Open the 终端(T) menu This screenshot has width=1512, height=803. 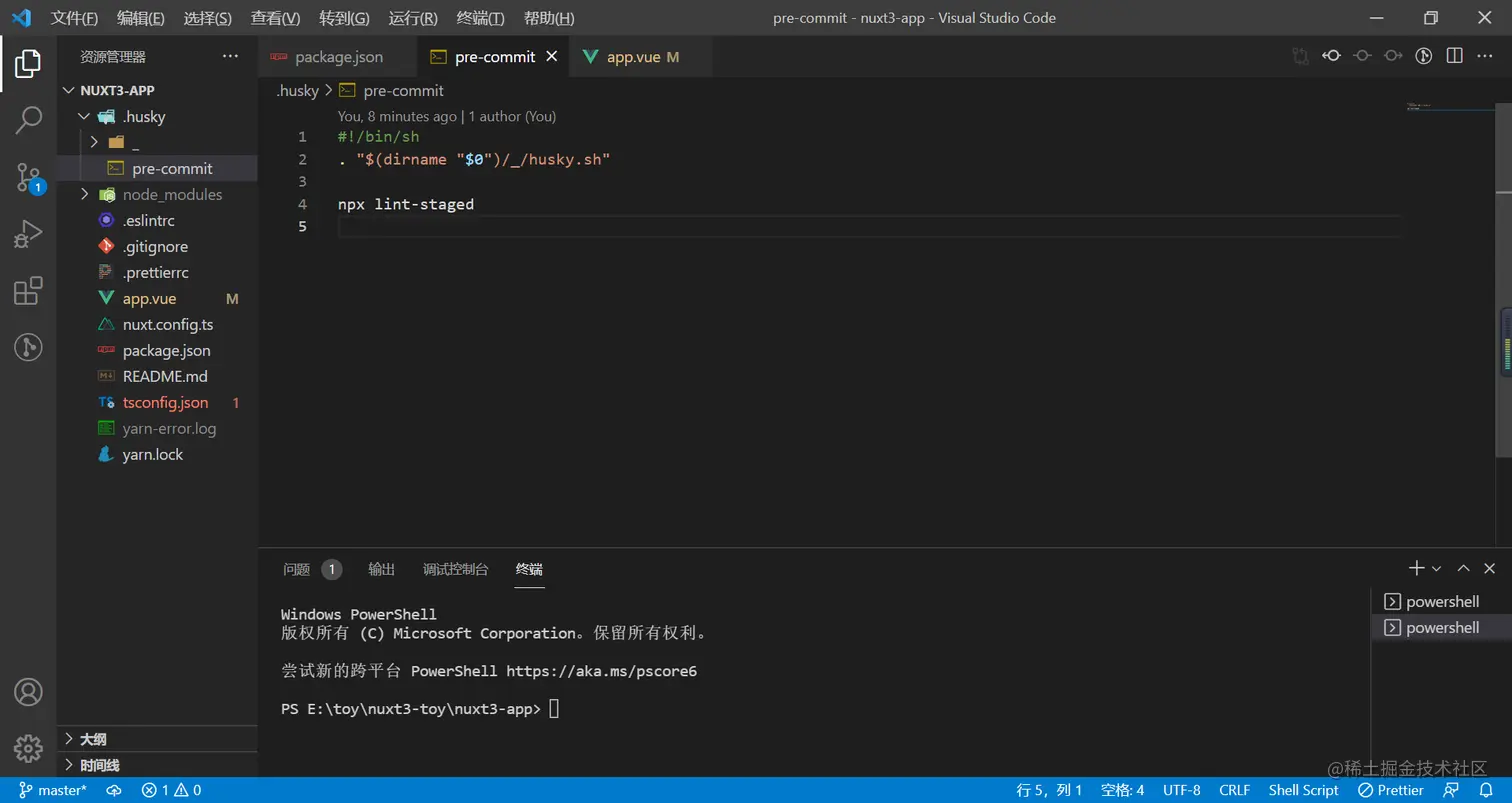[x=481, y=18]
